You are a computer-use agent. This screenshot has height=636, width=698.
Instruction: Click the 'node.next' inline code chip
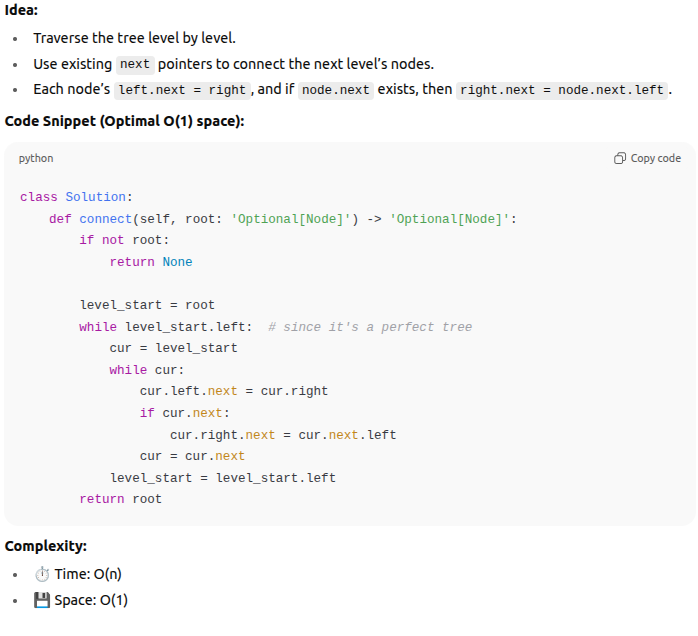click(336, 90)
